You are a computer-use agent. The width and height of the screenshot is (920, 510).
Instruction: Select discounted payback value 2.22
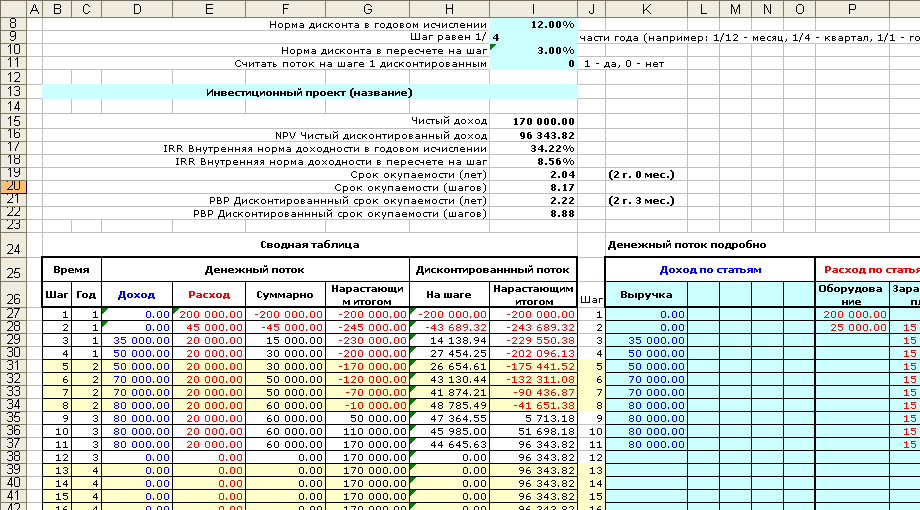tap(533, 200)
